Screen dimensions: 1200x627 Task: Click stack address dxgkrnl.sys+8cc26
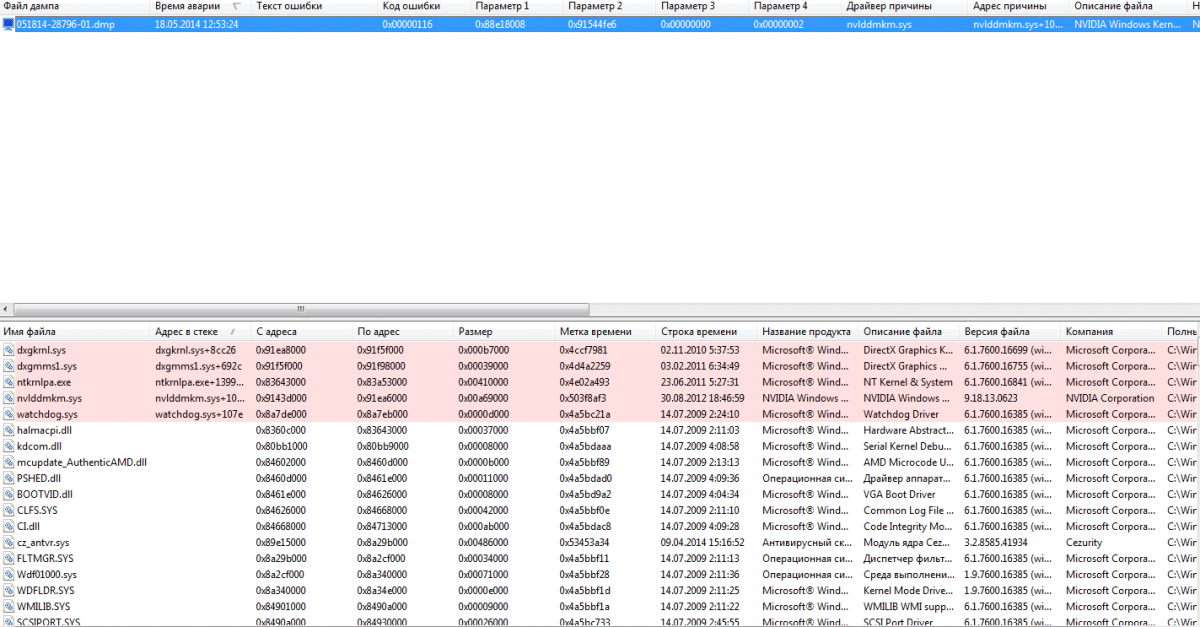pyautogui.click(x=196, y=350)
